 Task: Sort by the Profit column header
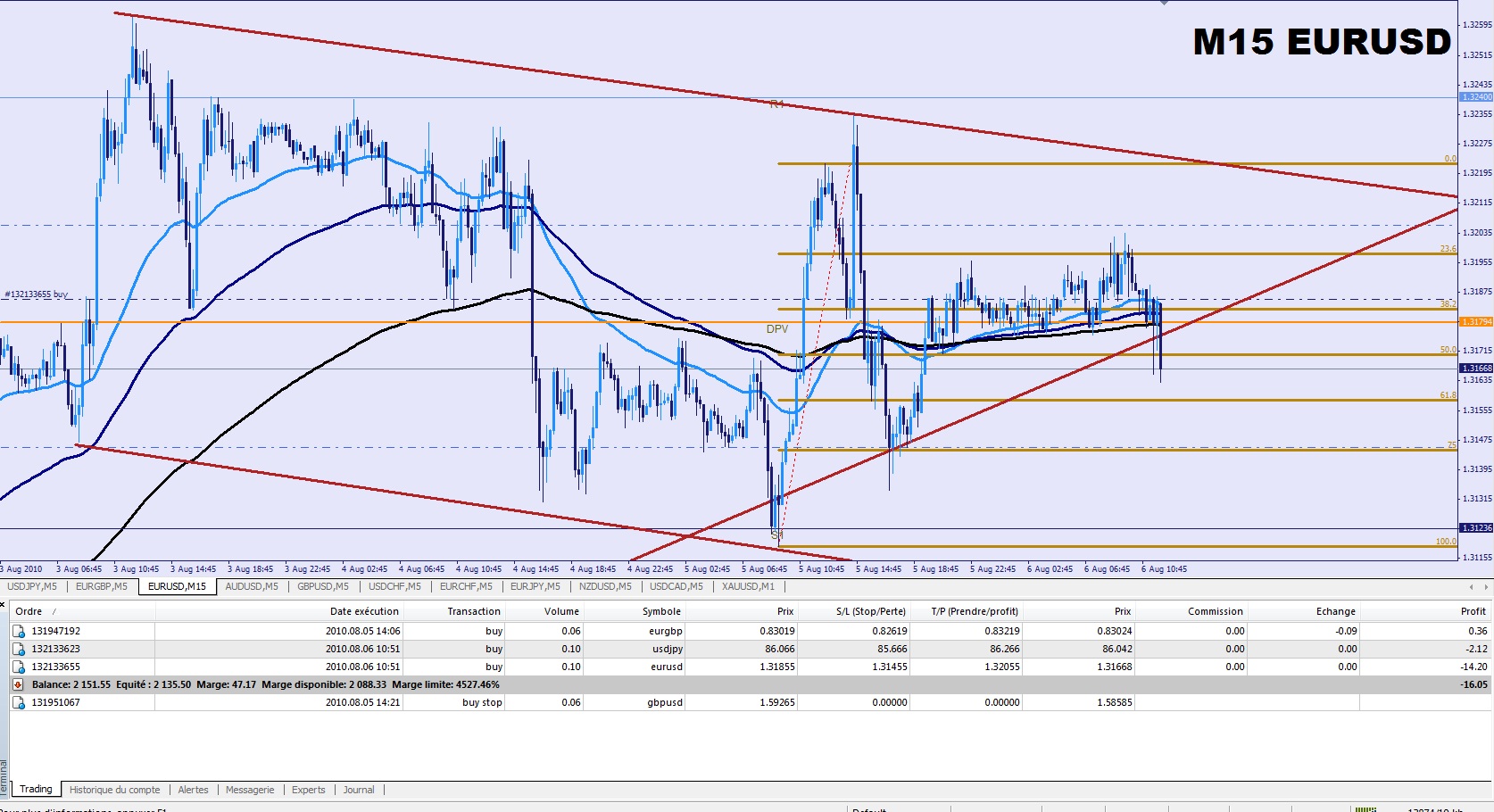1473,611
